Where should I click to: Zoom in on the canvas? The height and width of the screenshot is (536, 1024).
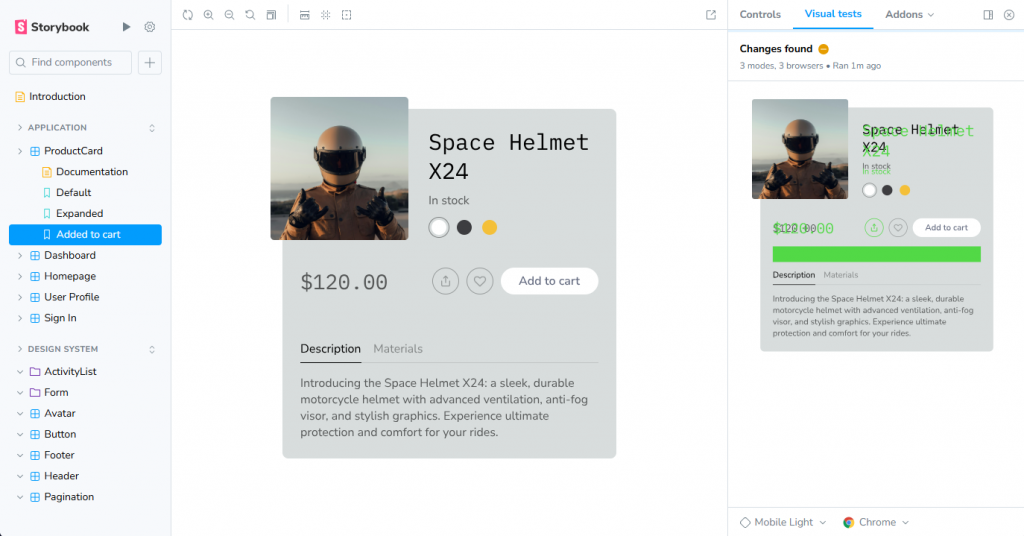pos(208,15)
